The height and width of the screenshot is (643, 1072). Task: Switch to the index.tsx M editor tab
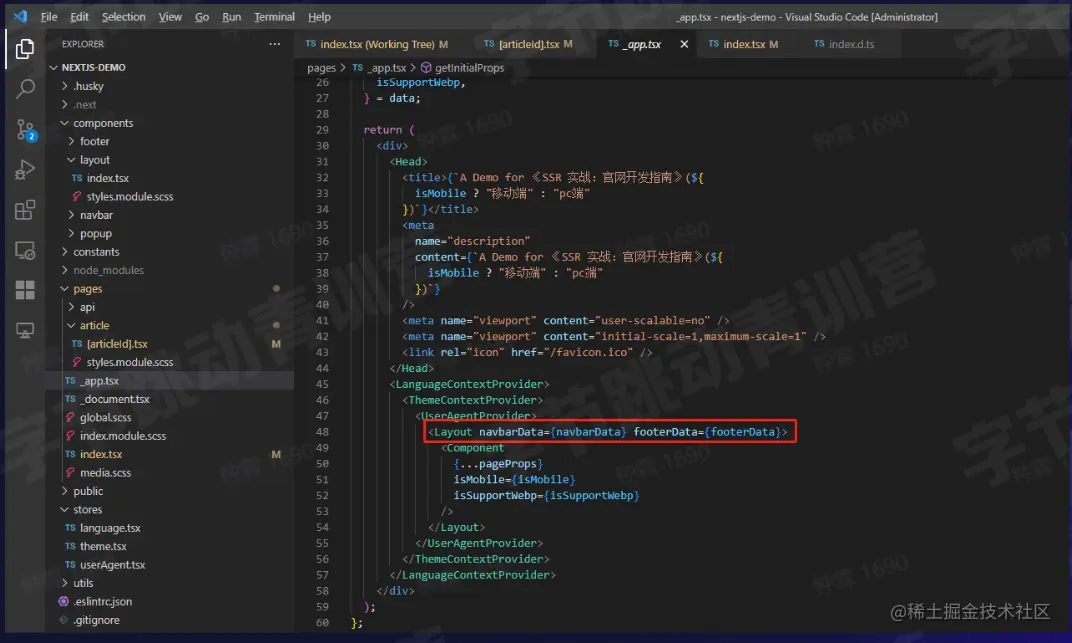click(x=743, y=44)
